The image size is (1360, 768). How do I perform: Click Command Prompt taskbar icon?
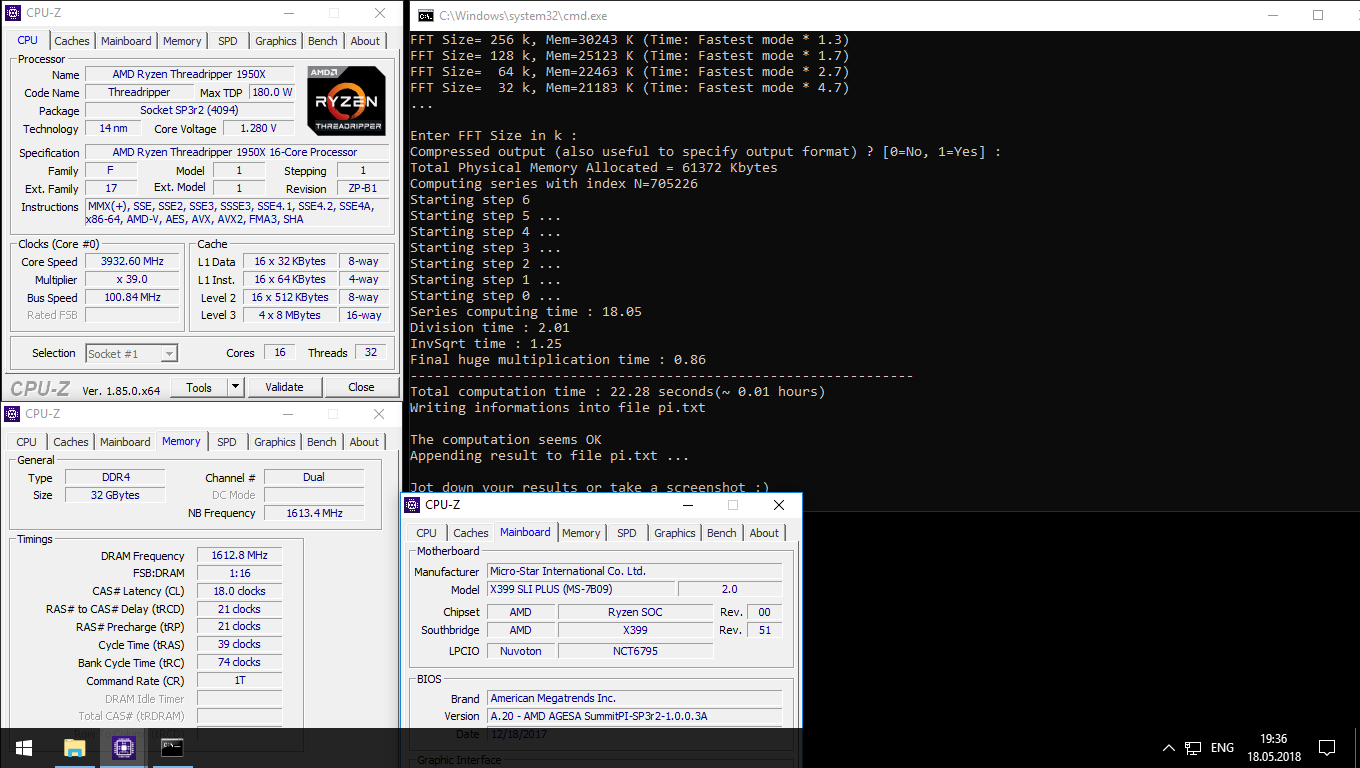[172, 747]
